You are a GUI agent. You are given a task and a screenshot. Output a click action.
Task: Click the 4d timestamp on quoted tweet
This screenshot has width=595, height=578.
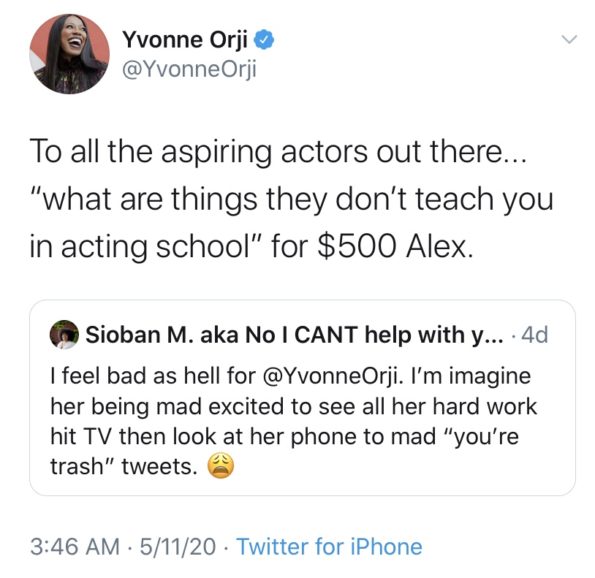coord(535,335)
